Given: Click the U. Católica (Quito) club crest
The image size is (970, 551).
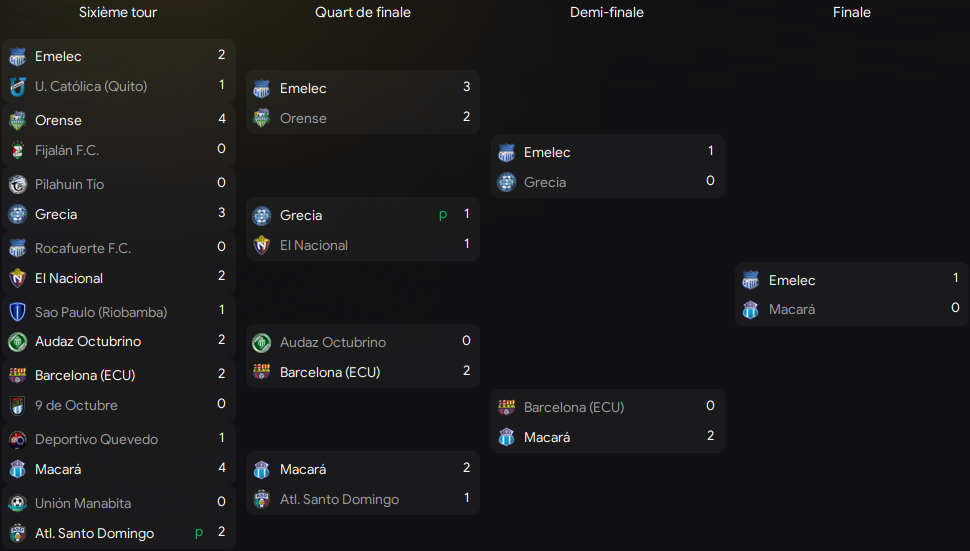Looking at the screenshot, I should (17, 87).
